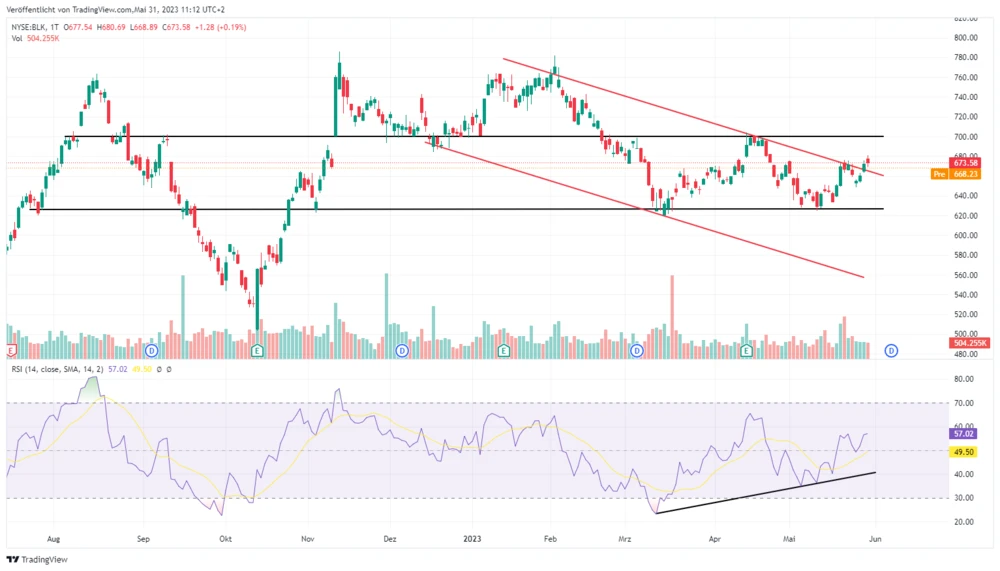This screenshot has width=1000, height=571.
Task: Open the dividend D marker near September
Action: 151,351
